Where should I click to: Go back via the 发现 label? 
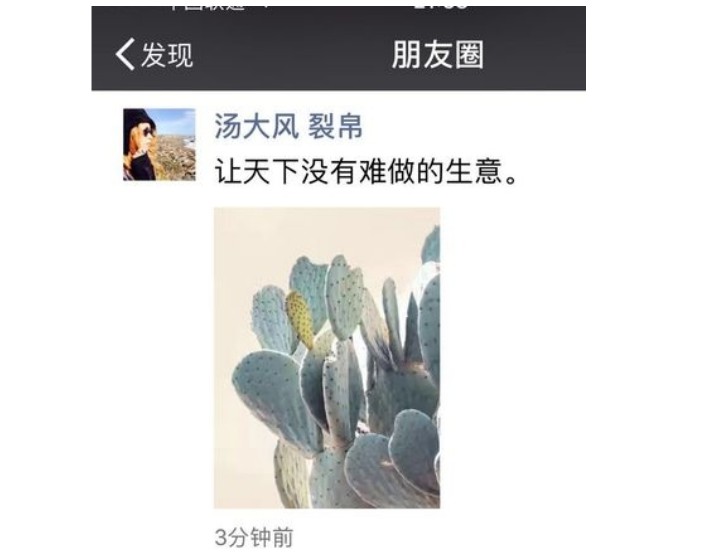click(x=167, y=55)
